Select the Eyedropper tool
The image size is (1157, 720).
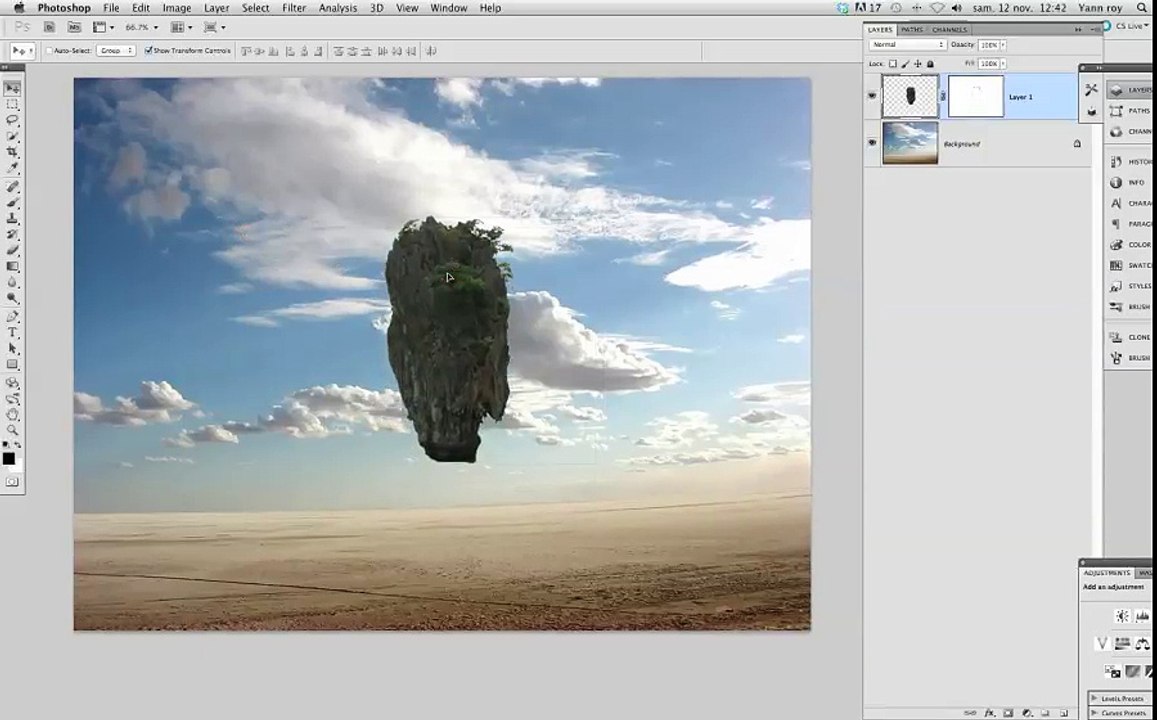[x=12, y=168]
